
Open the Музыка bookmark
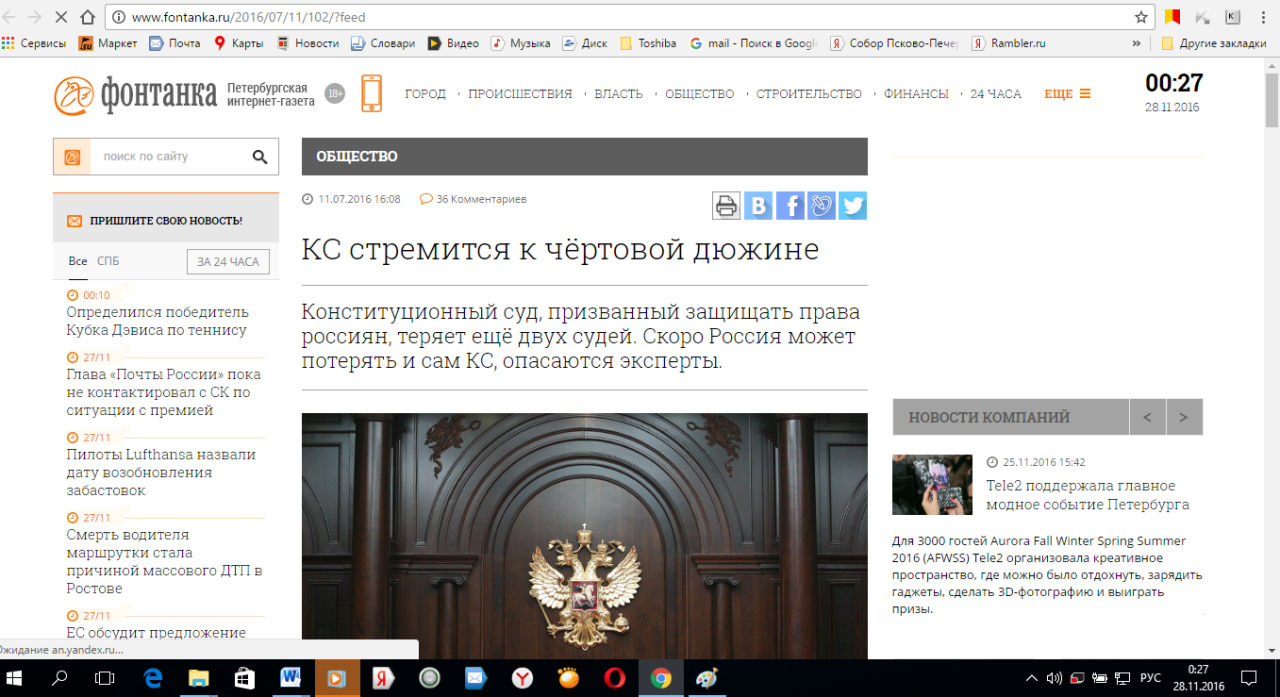pos(520,43)
